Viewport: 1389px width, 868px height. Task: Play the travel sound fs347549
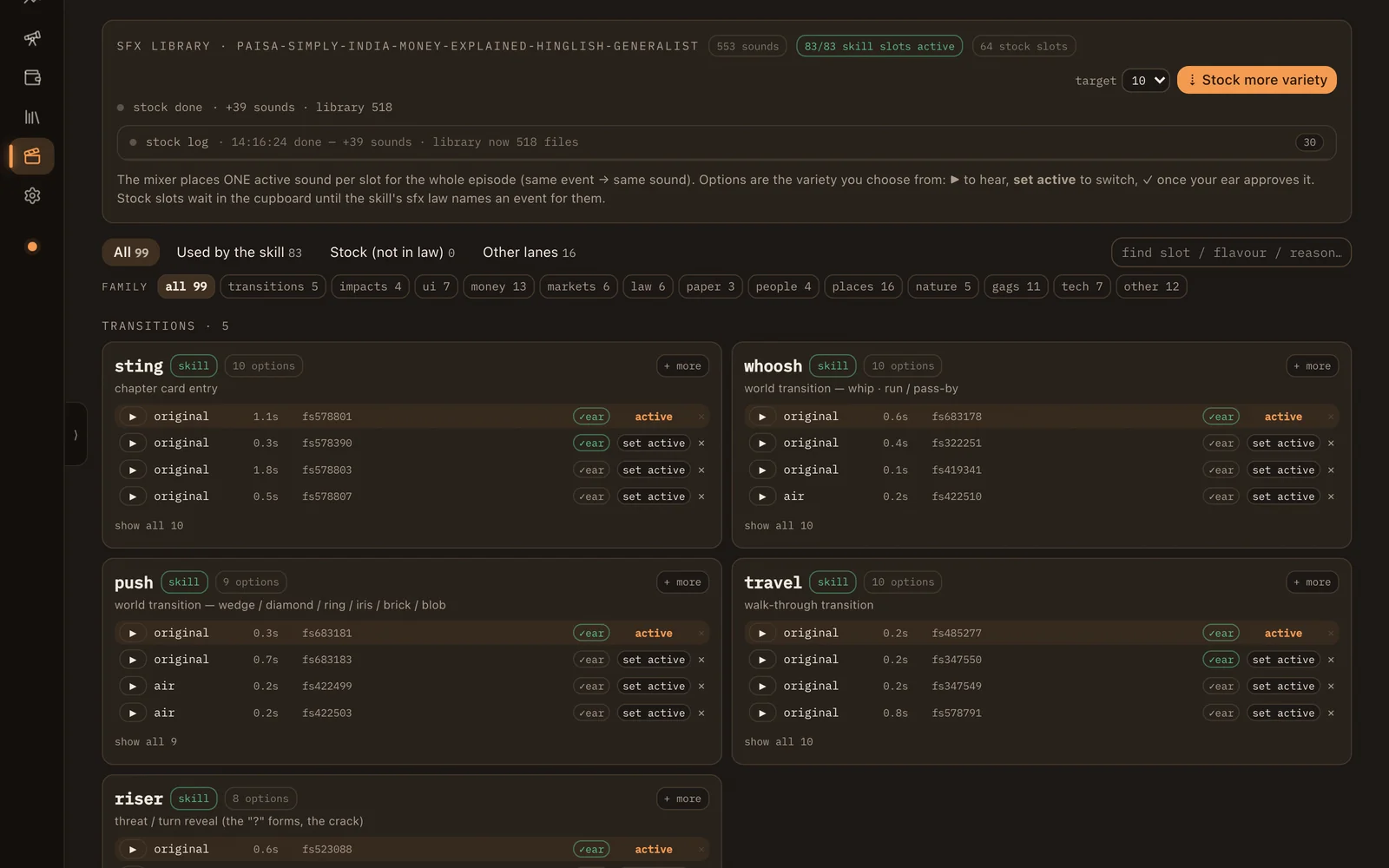[761, 687]
